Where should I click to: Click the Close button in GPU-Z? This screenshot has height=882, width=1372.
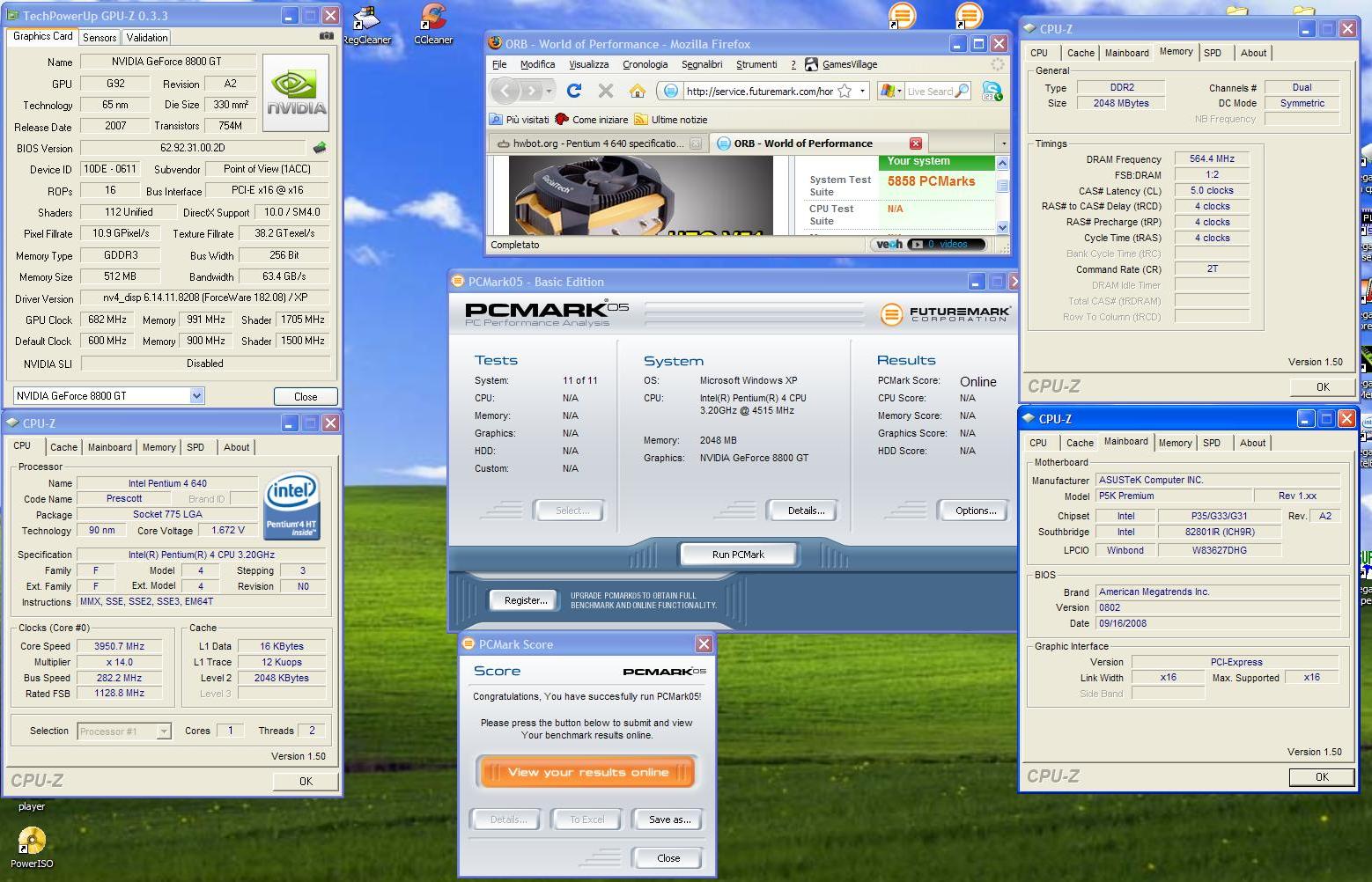pyautogui.click(x=306, y=397)
